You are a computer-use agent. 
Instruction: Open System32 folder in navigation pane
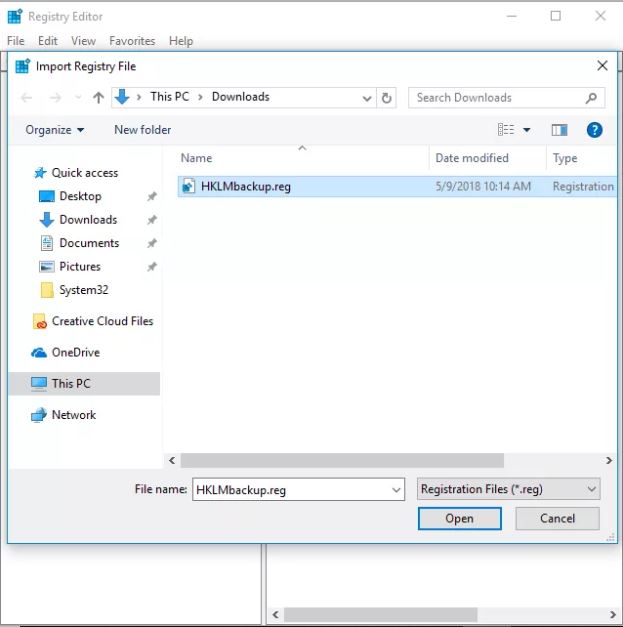84,290
